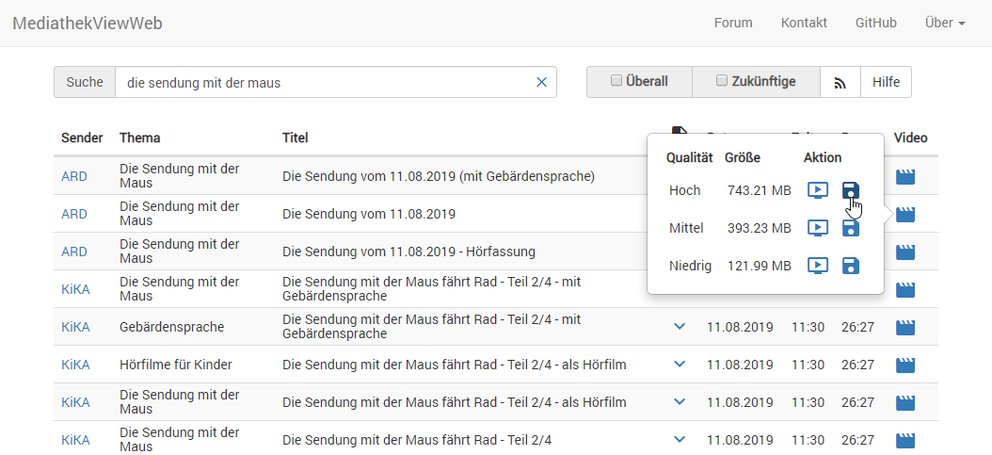Image resolution: width=992 pixels, height=455 pixels.
Task: Click the Suche label
Action: (x=85, y=82)
